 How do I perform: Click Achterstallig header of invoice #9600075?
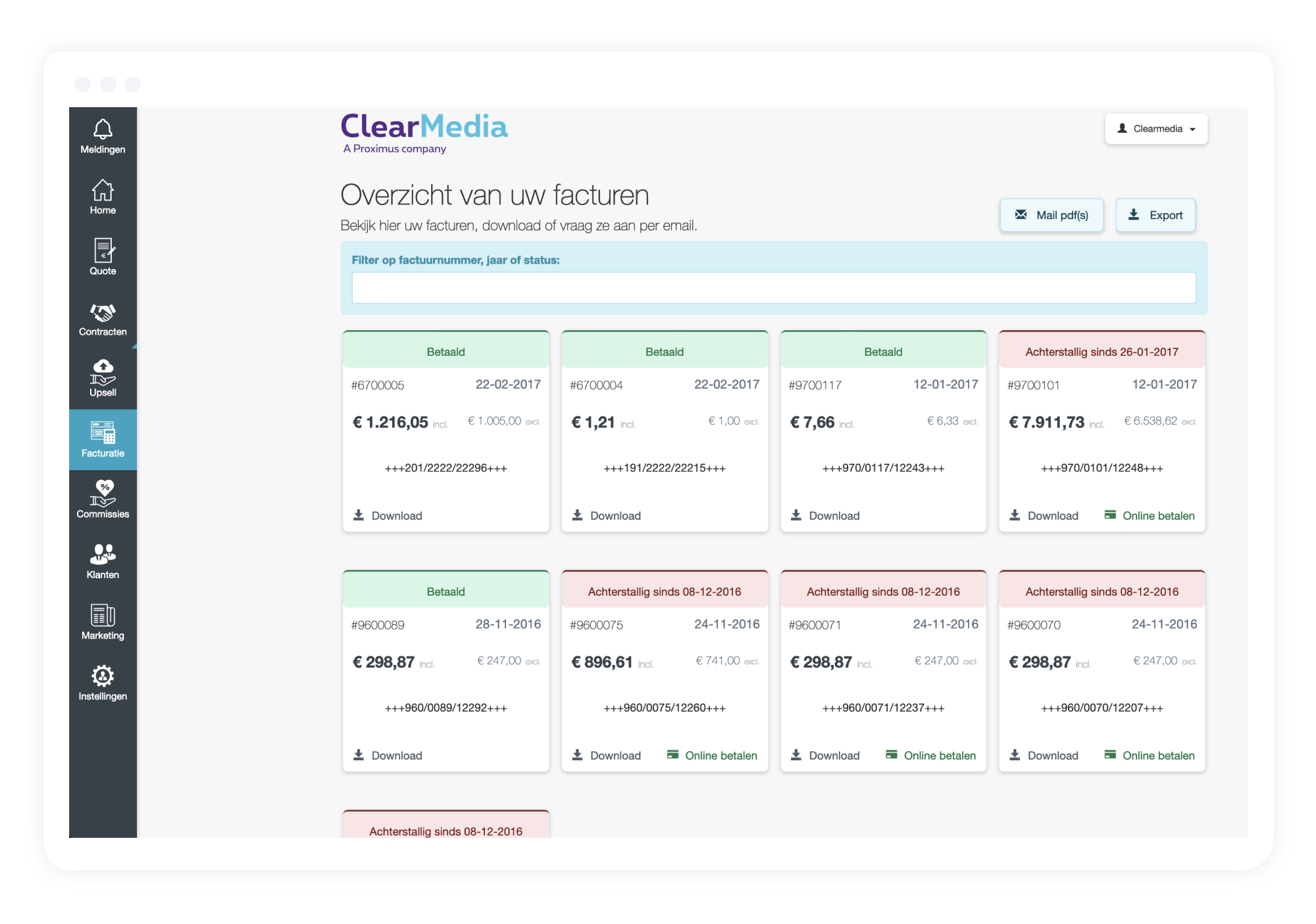665,591
